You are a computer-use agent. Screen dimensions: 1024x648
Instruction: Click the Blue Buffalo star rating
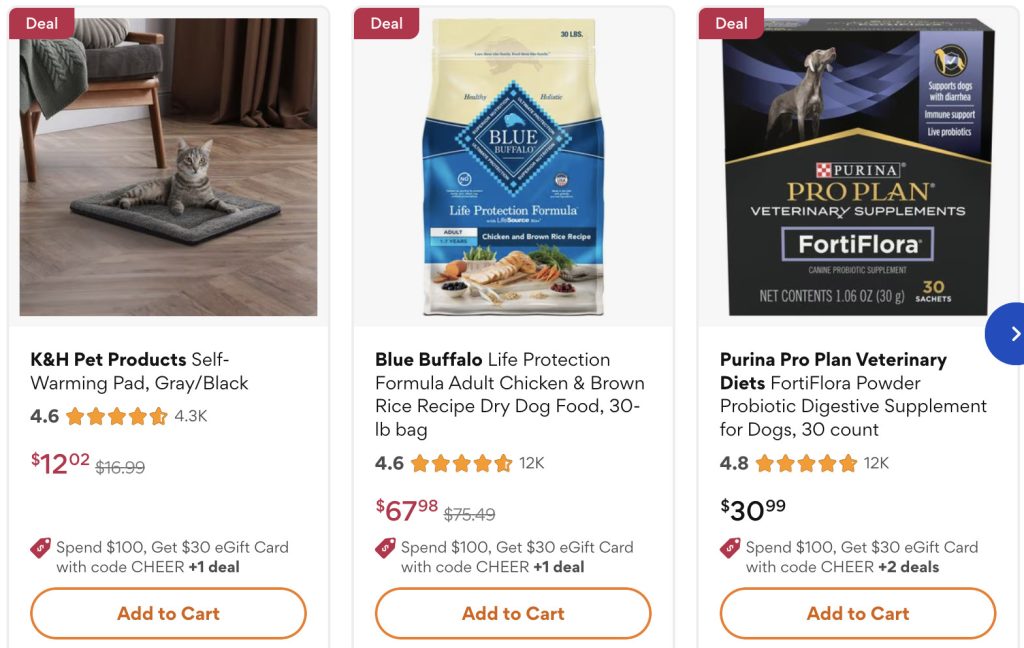pos(462,463)
